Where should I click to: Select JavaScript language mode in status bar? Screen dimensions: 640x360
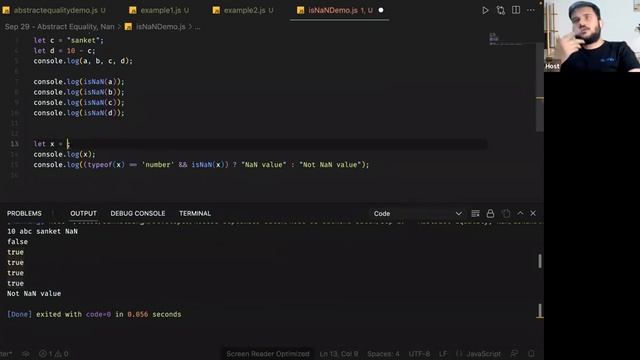pos(483,354)
